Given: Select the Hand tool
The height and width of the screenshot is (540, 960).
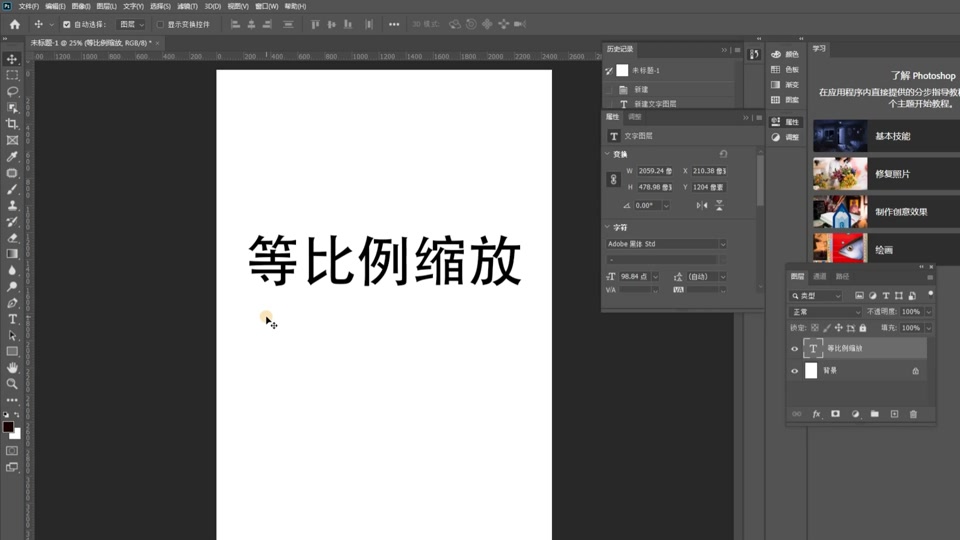Looking at the screenshot, I should click(12, 367).
